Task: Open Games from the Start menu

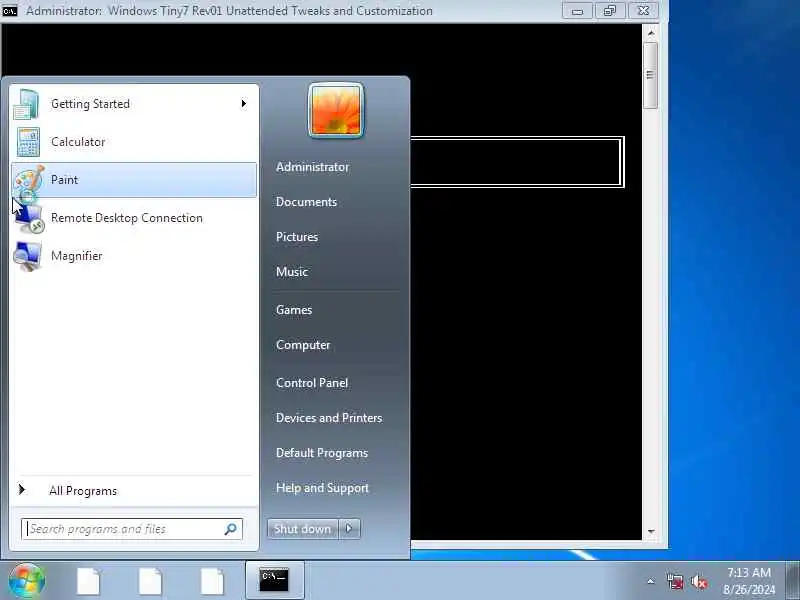Action: click(294, 310)
